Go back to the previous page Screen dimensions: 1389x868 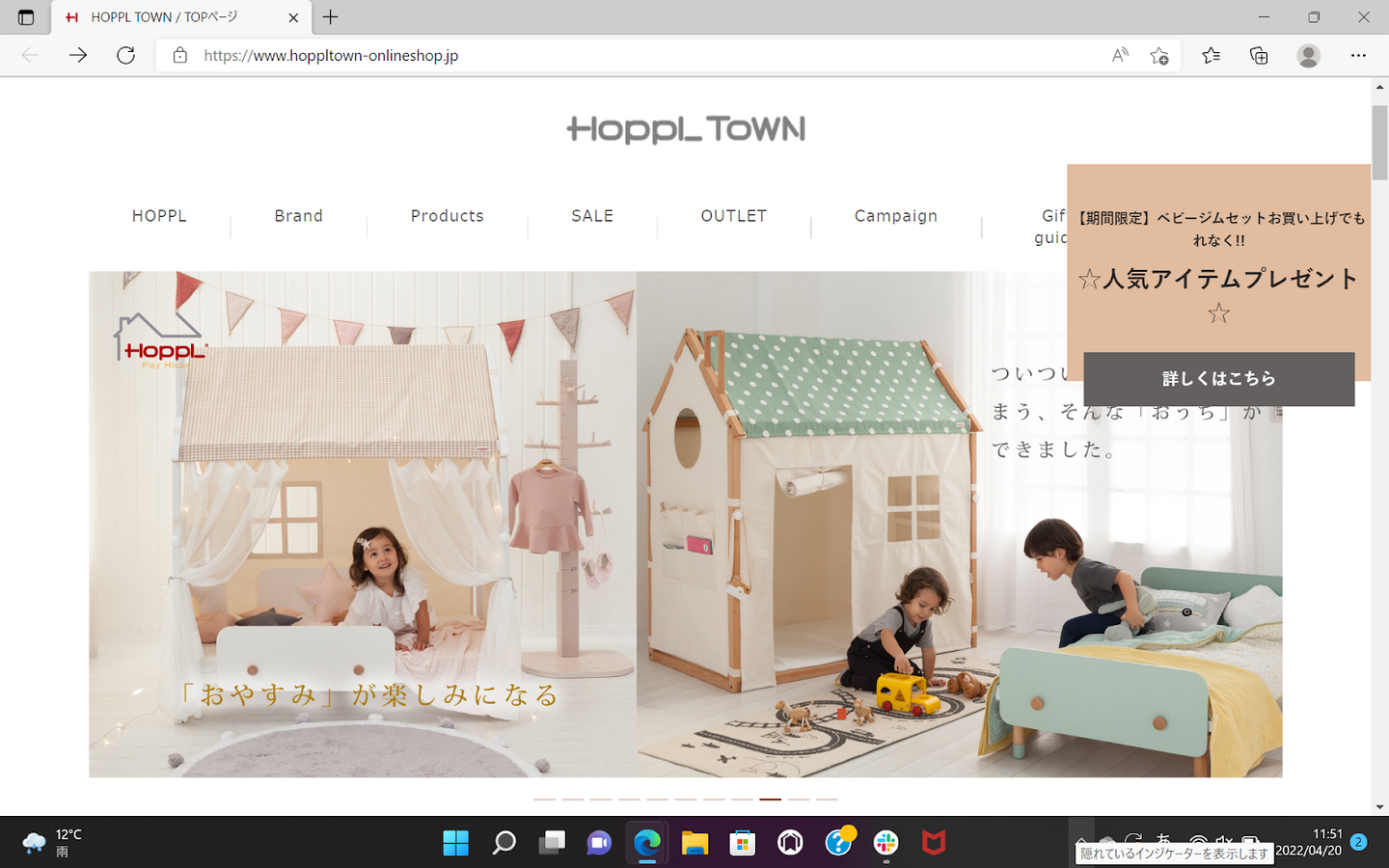[x=30, y=55]
